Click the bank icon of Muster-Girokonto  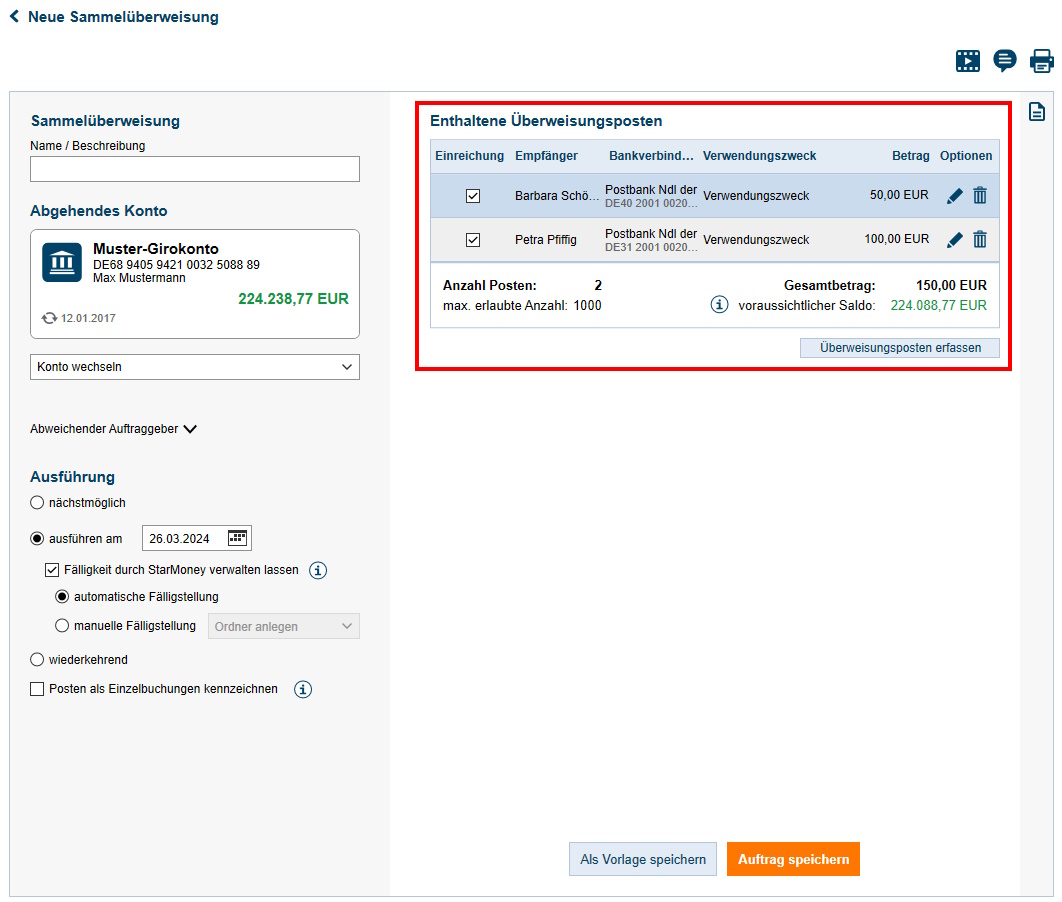point(62,262)
